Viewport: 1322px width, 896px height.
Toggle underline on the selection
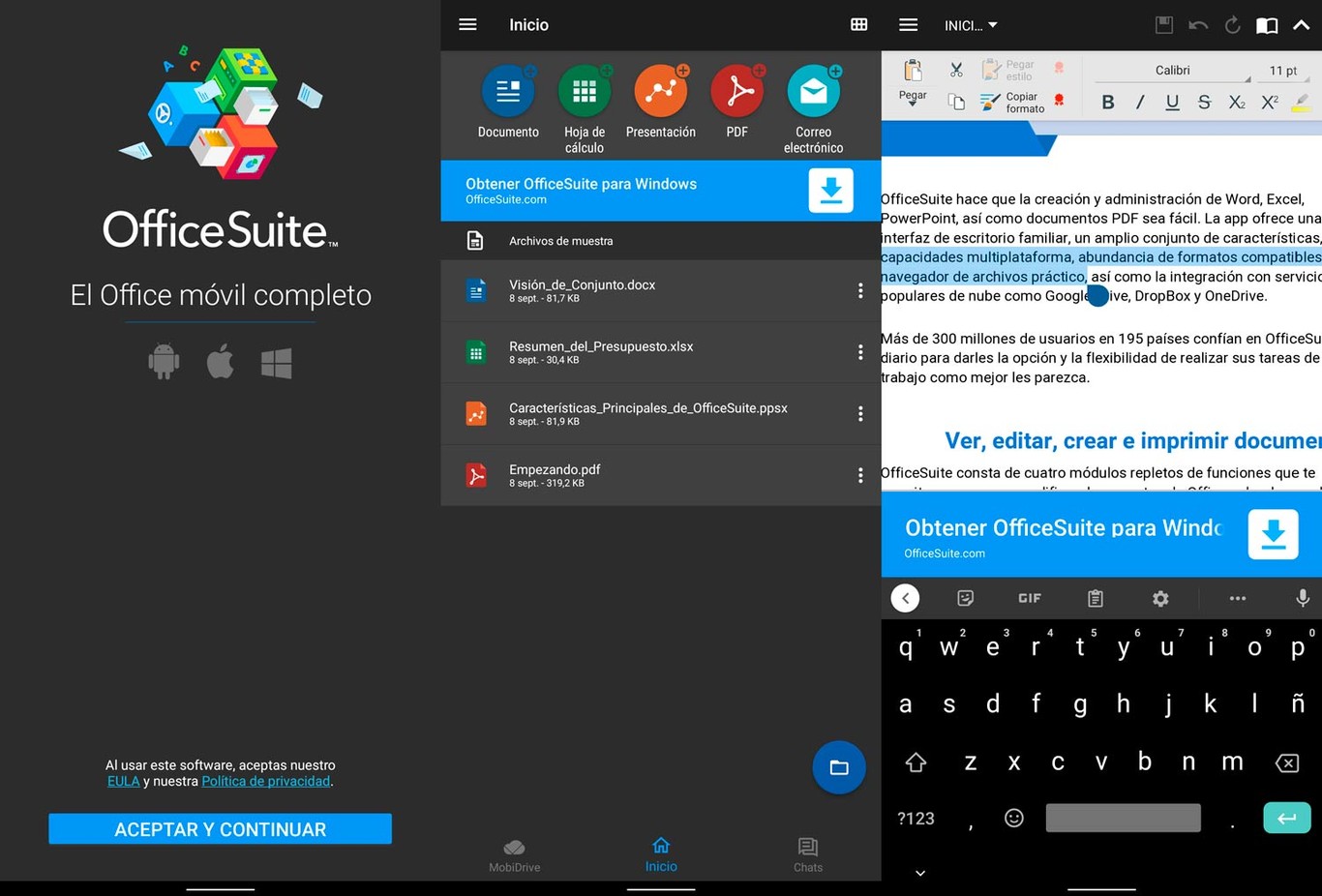coord(1172,102)
